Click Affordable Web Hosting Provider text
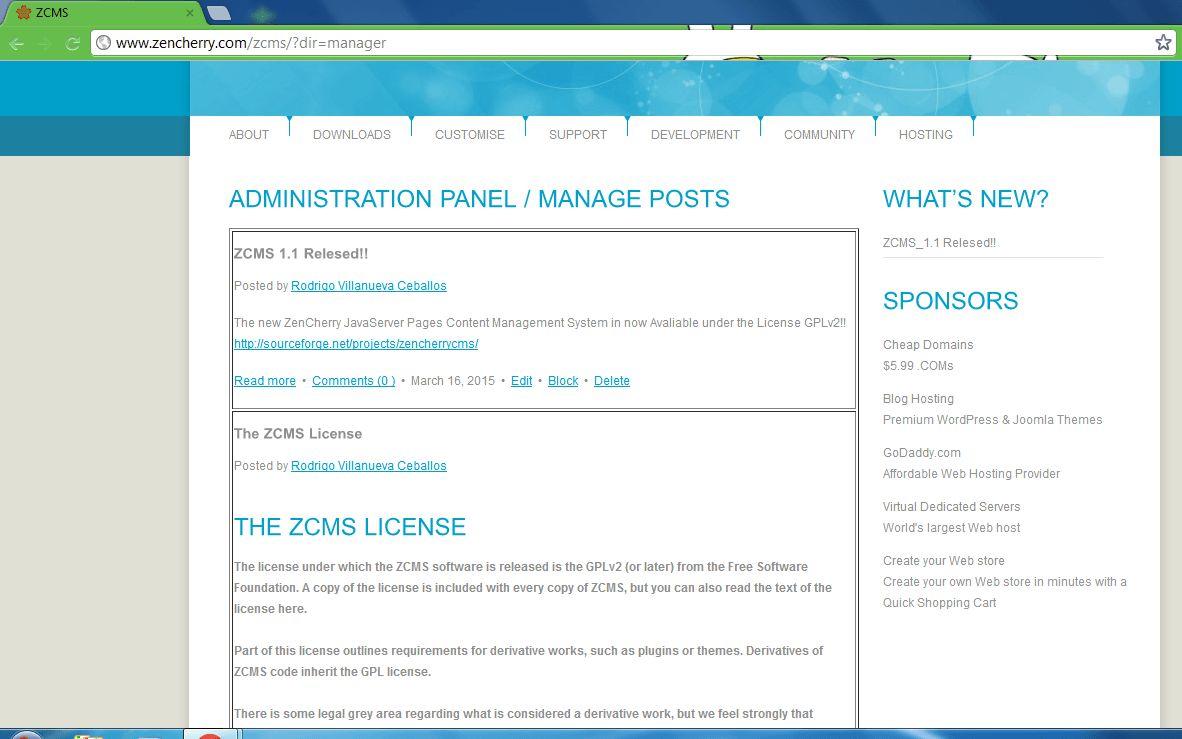 pyautogui.click(x=971, y=474)
